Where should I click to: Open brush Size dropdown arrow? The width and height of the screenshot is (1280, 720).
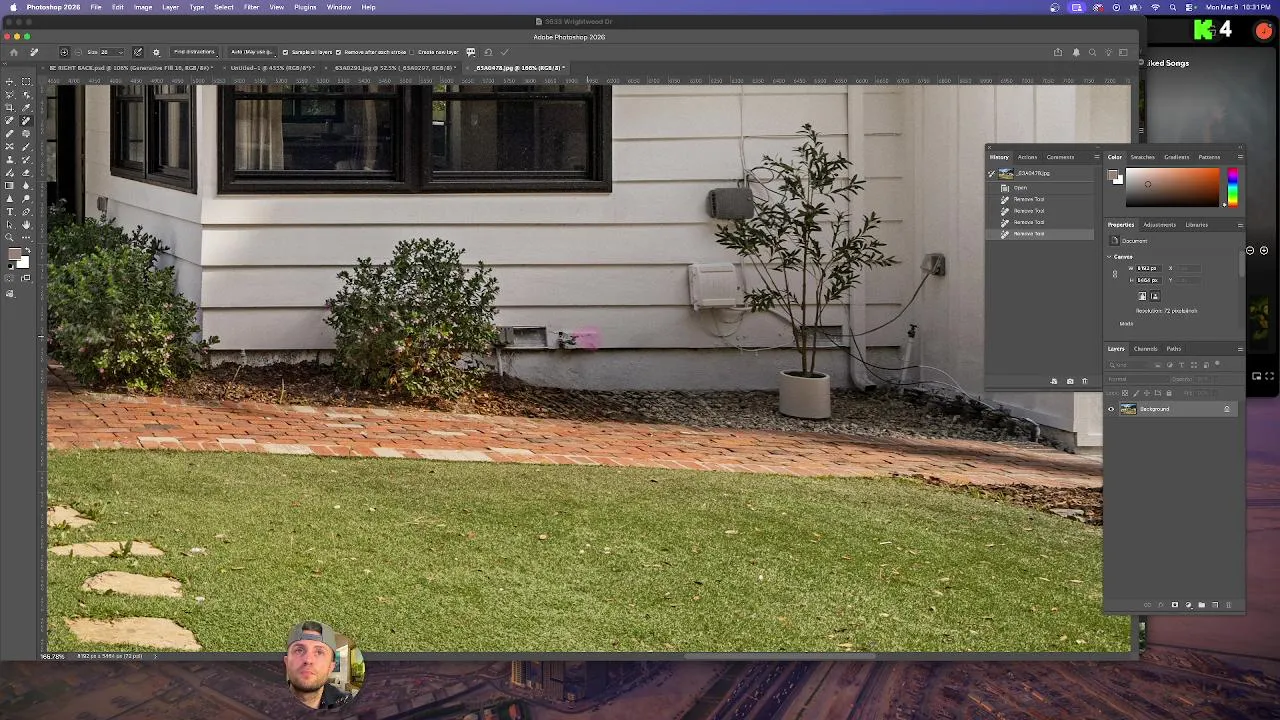120,52
